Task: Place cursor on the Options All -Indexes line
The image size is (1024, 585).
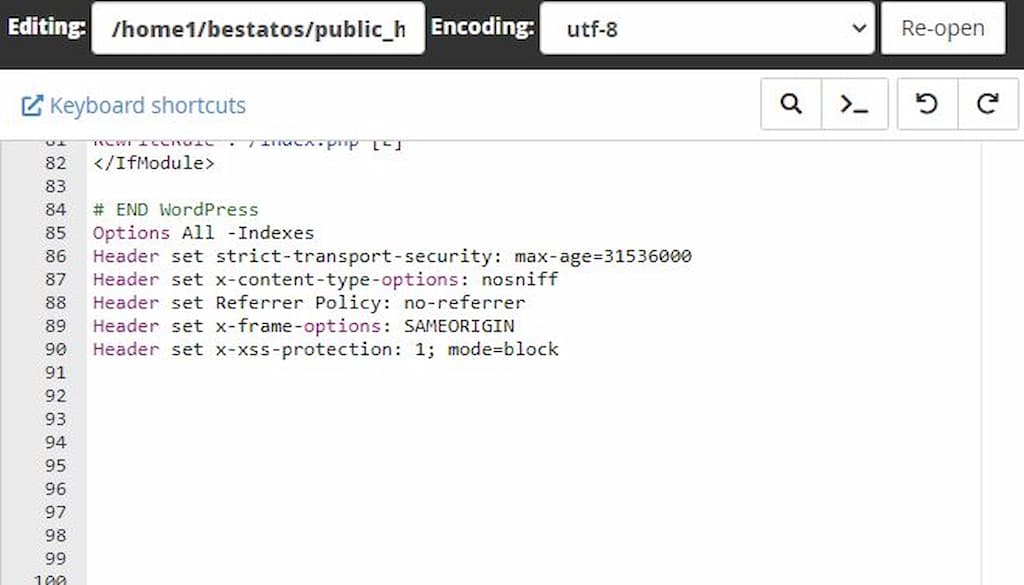Action: point(203,233)
